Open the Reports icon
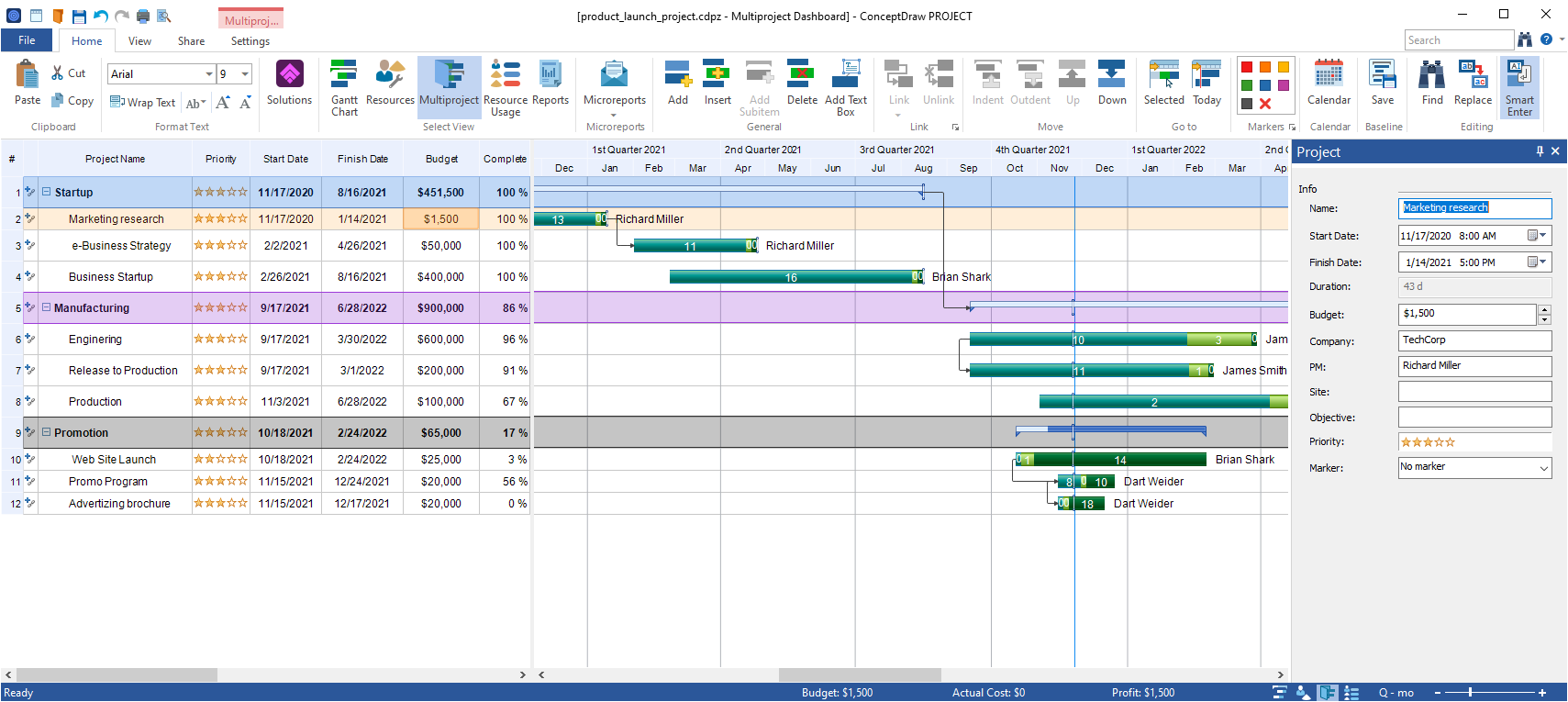Image resolution: width=1568 pixels, height=702 pixels. pyautogui.click(x=550, y=83)
